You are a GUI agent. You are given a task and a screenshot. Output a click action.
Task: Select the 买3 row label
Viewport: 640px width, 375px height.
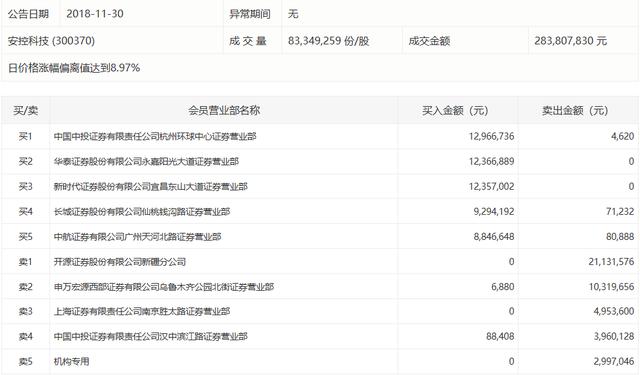pyautogui.click(x=25, y=186)
